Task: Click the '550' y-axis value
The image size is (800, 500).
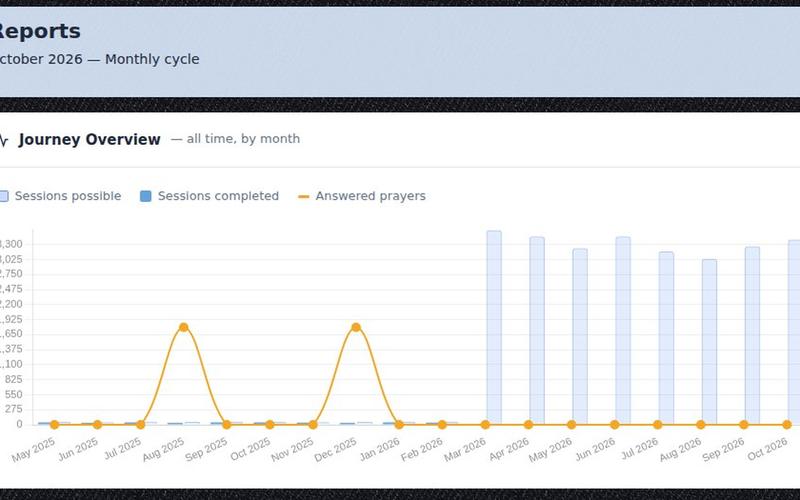Action: pyautogui.click(x=13, y=394)
